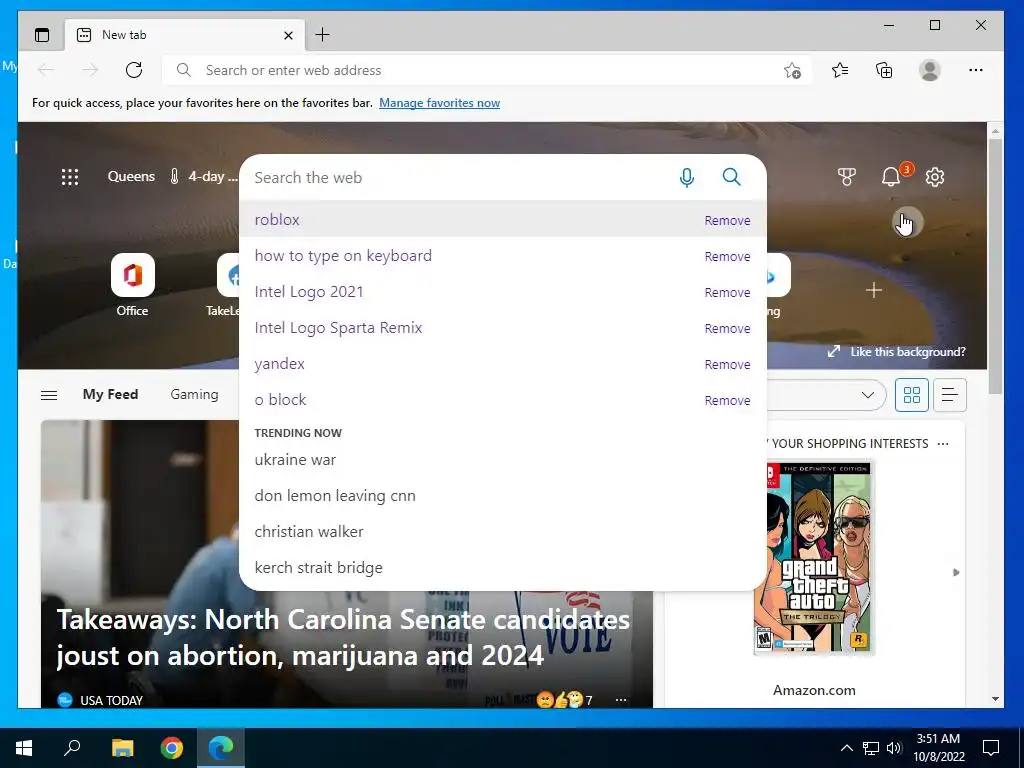Open Microsoft Rewards trophy icon
This screenshot has width=1024, height=768.
point(846,177)
